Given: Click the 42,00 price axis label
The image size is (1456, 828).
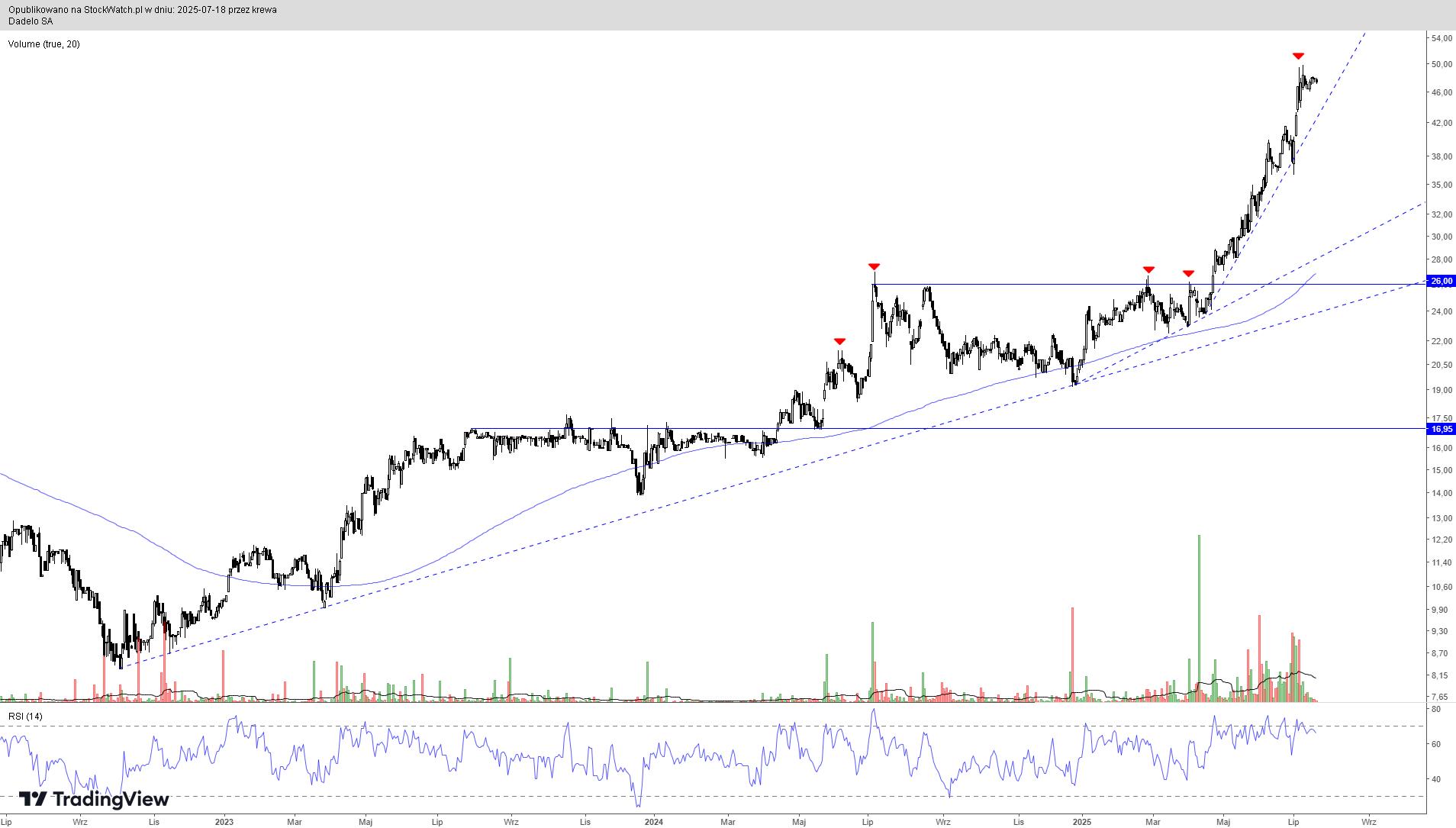Looking at the screenshot, I should [1442, 123].
